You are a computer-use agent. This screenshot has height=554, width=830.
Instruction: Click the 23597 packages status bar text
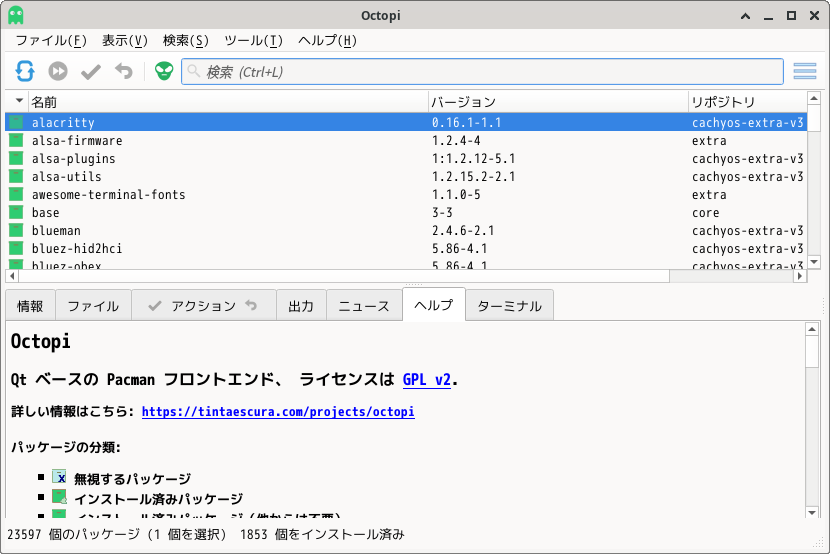click(116, 534)
